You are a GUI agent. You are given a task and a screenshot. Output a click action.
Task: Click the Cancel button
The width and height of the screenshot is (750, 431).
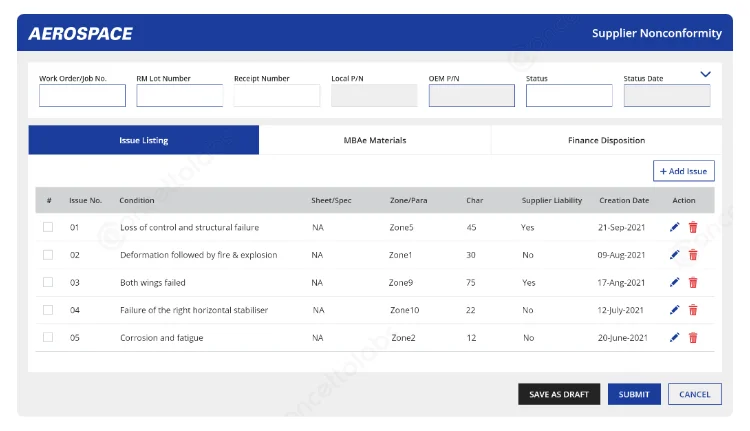click(694, 394)
